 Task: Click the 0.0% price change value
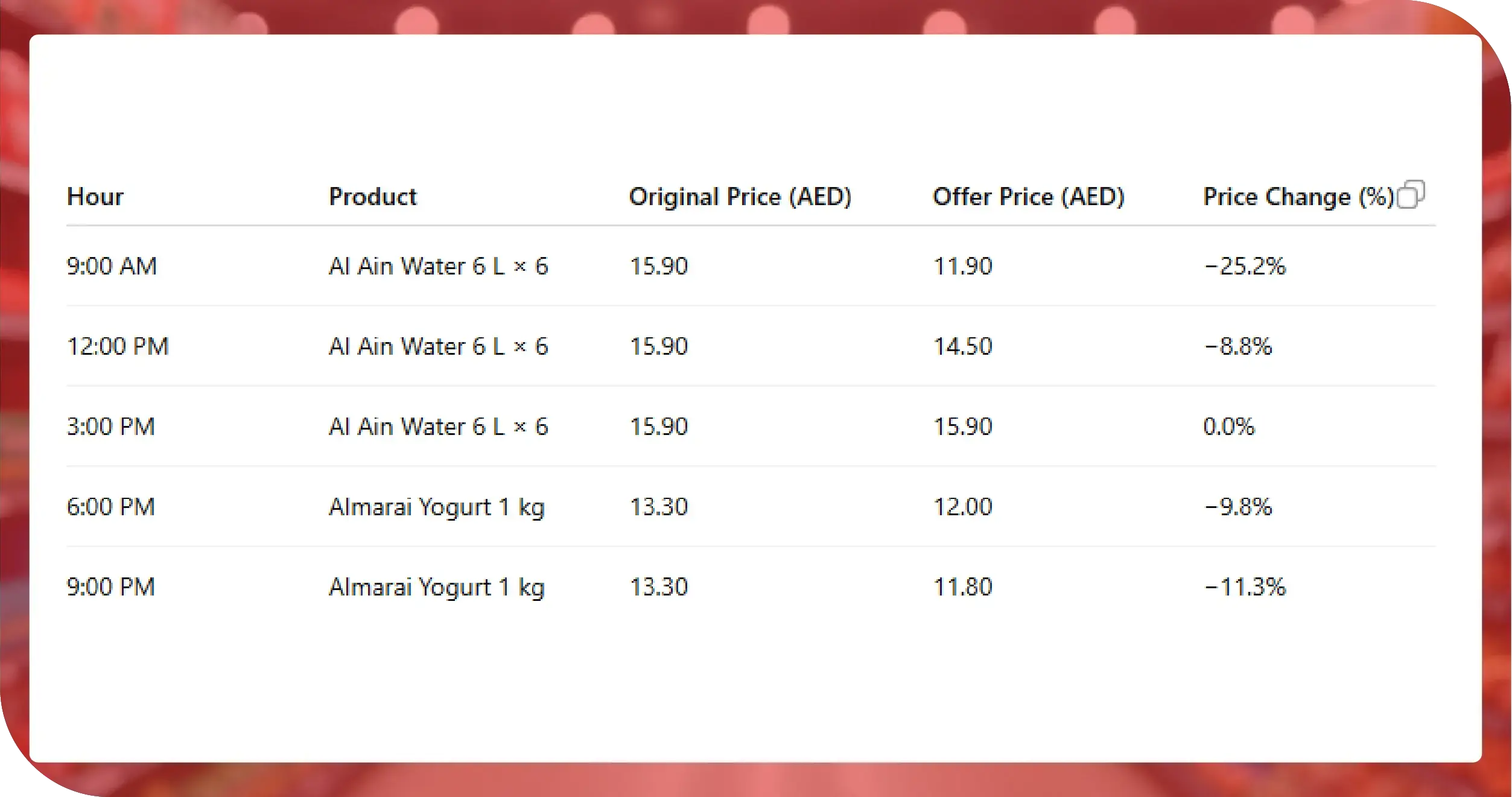tap(1228, 427)
